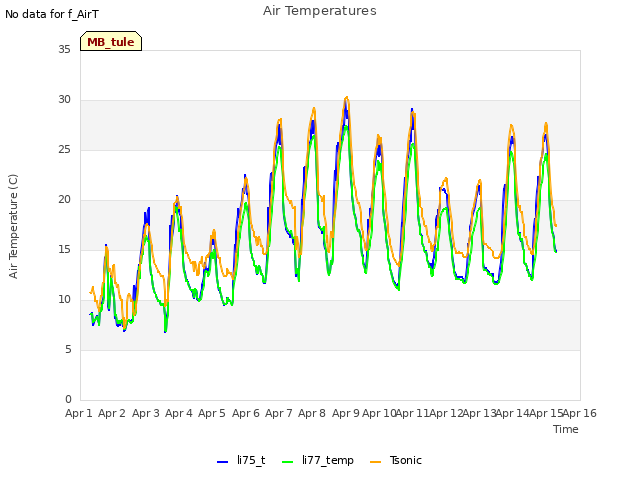640x480 pixels.
Task: Click the Apr 8 x-axis label
Action: click(312, 413)
